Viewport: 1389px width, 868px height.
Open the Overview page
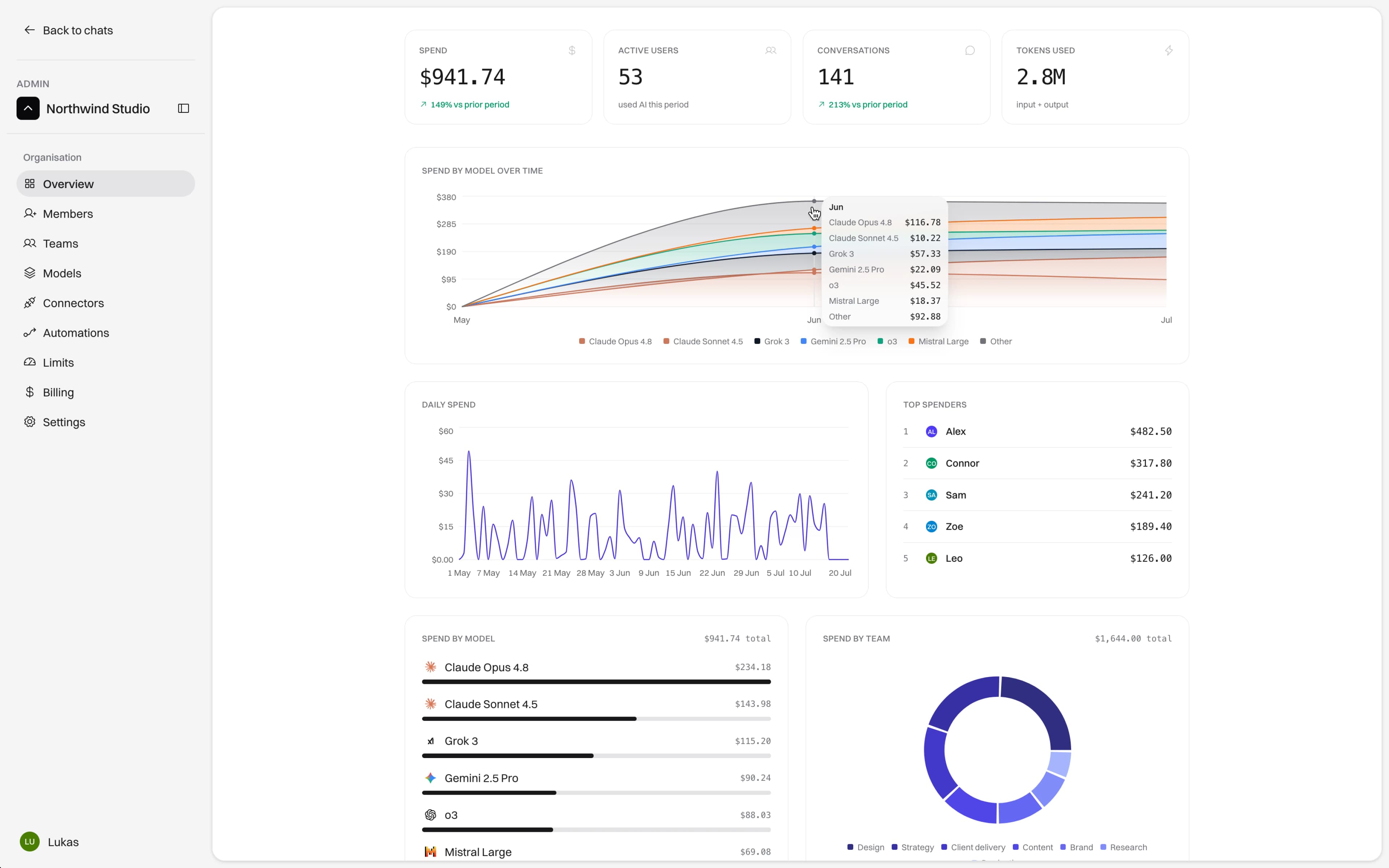pos(106,184)
